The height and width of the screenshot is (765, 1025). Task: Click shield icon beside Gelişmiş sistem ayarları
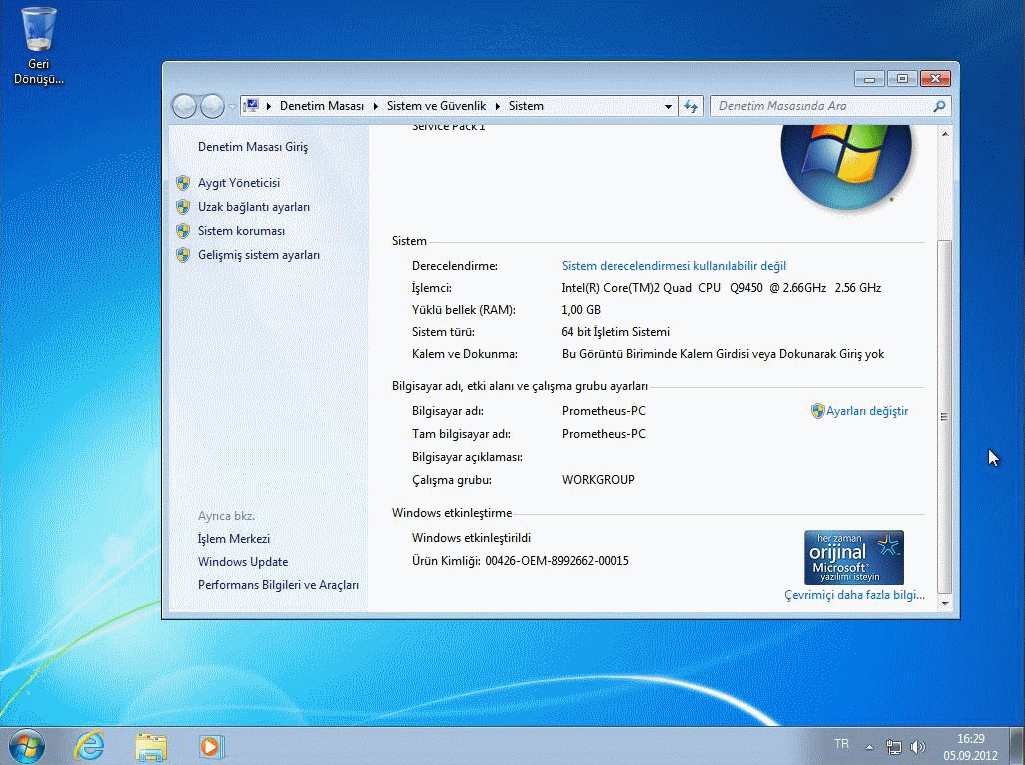click(183, 255)
